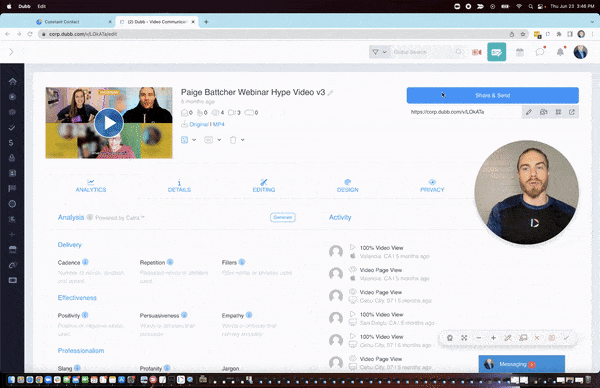The height and width of the screenshot is (388, 600).
Task: Click the plus icon in sidebar
Action: pyautogui.click(x=12, y=234)
